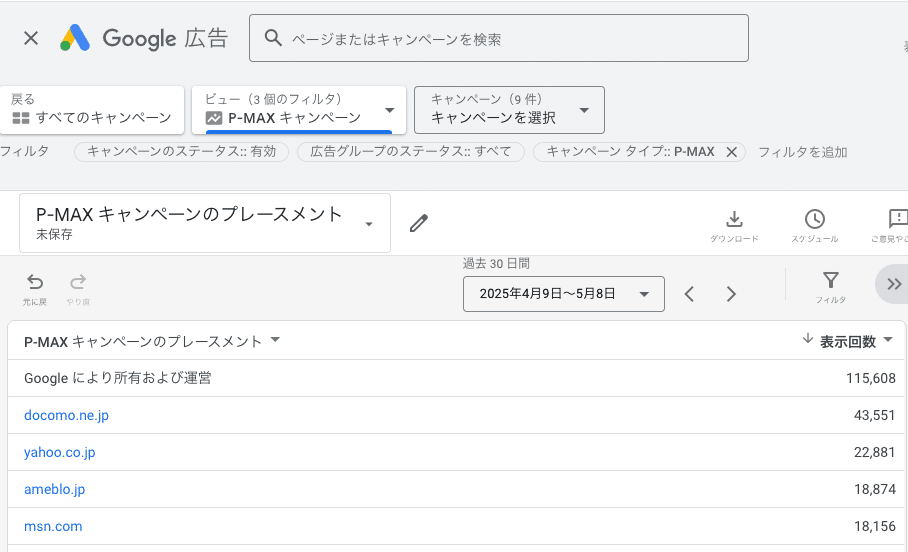Viewport: 908px width, 552px height.
Task: Click the 元に戻す undo icon
Action: (x=35, y=282)
